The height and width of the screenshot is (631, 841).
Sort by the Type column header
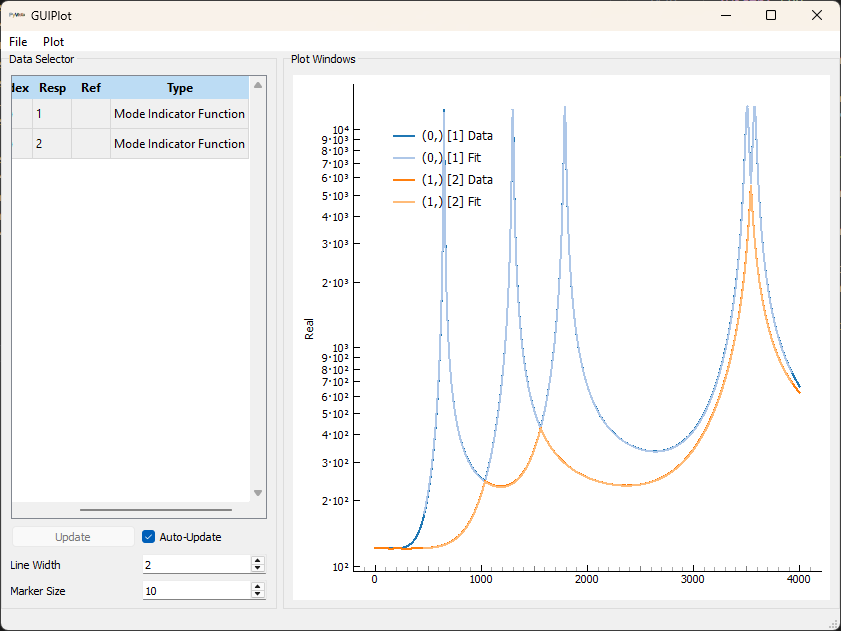(x=179, y=88)
